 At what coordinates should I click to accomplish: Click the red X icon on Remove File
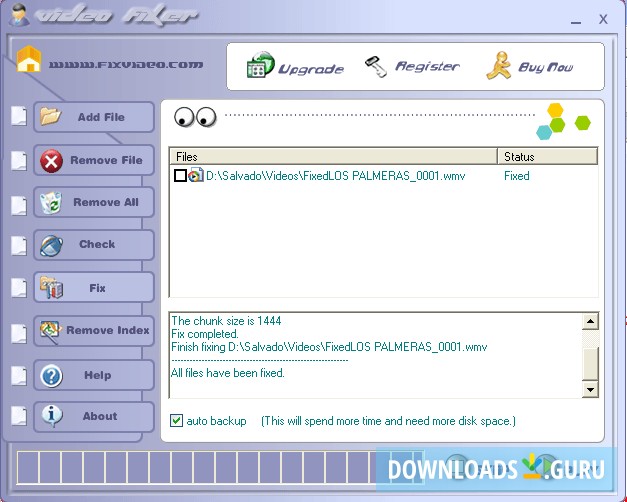tap(51, 161)
